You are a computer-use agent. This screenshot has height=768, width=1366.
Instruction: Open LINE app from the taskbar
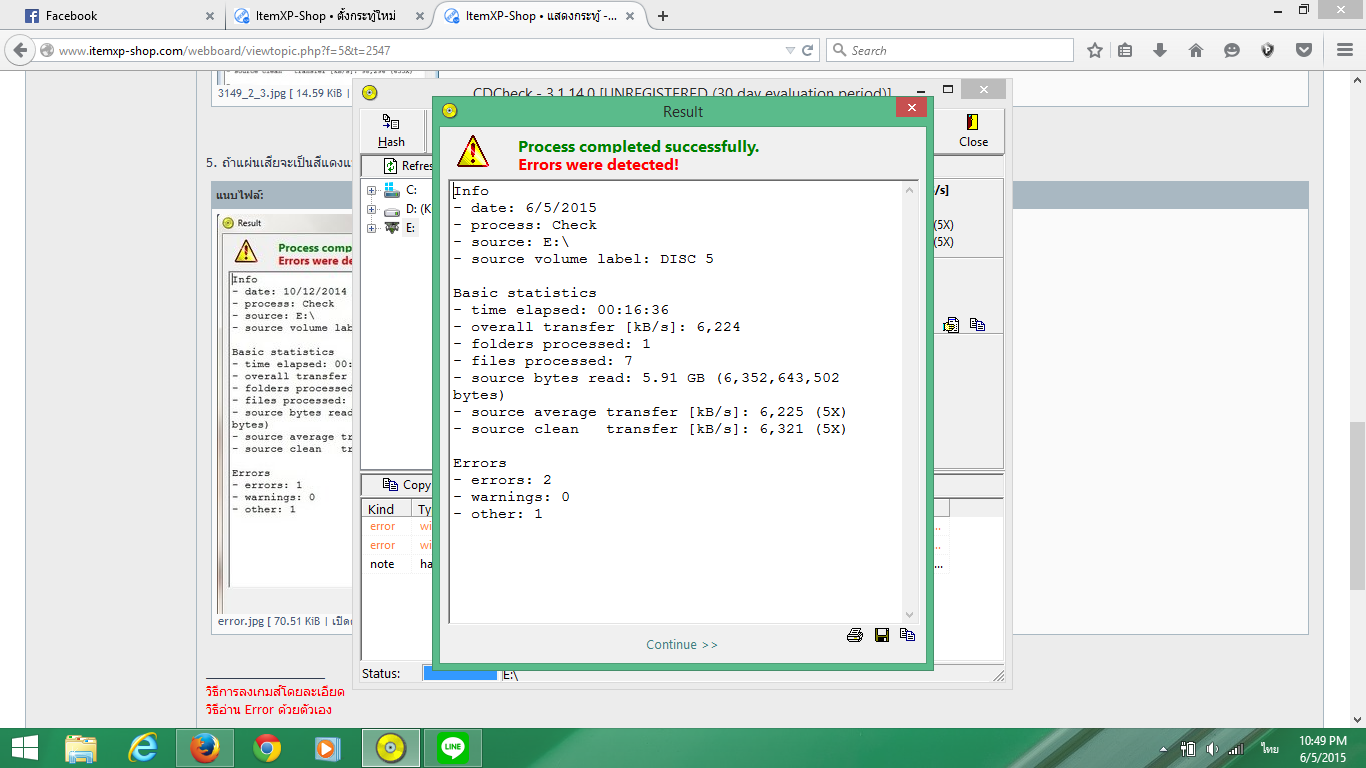point(453,748)
